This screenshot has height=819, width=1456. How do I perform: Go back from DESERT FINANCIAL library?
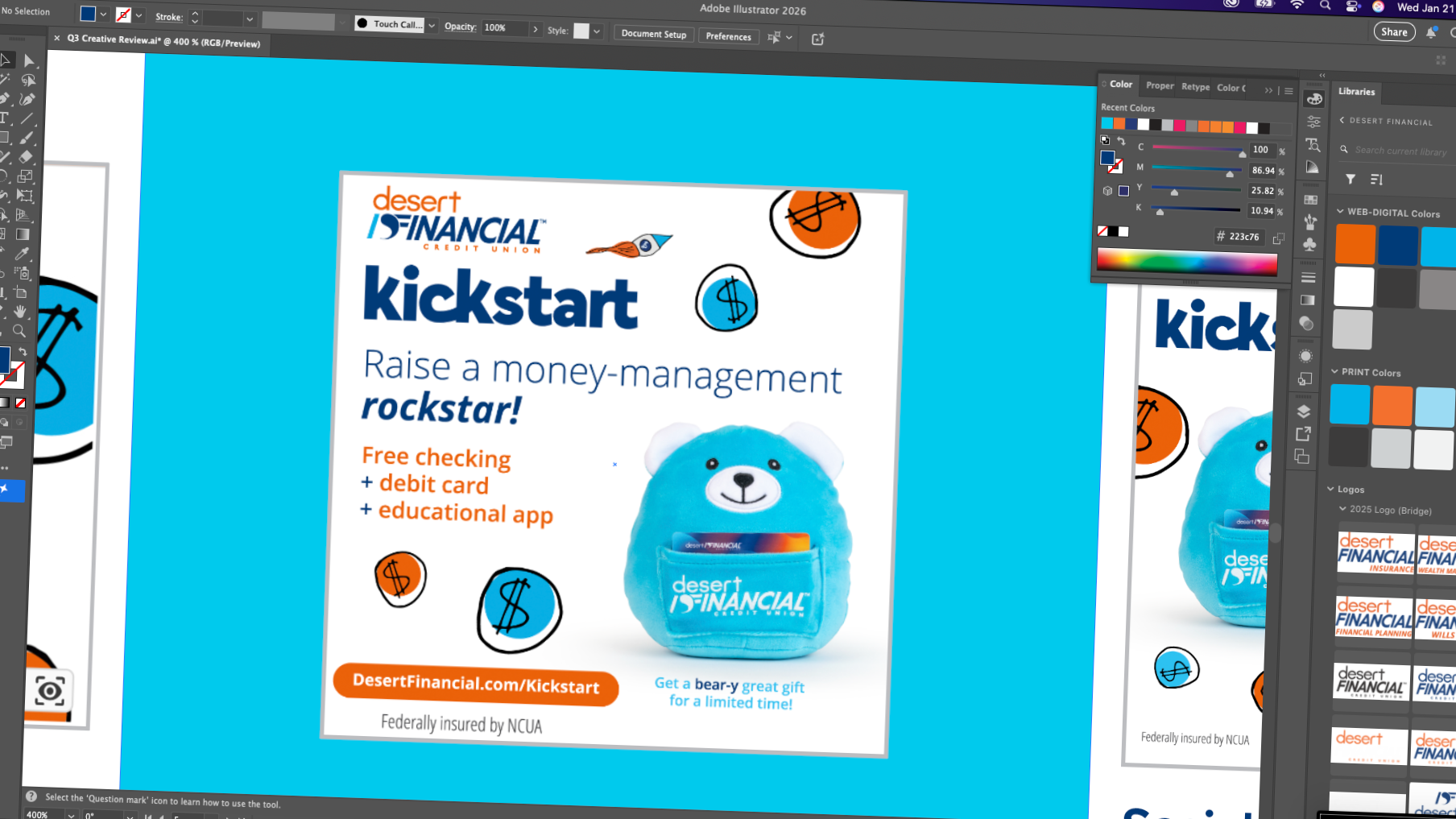pos(1342,120)
